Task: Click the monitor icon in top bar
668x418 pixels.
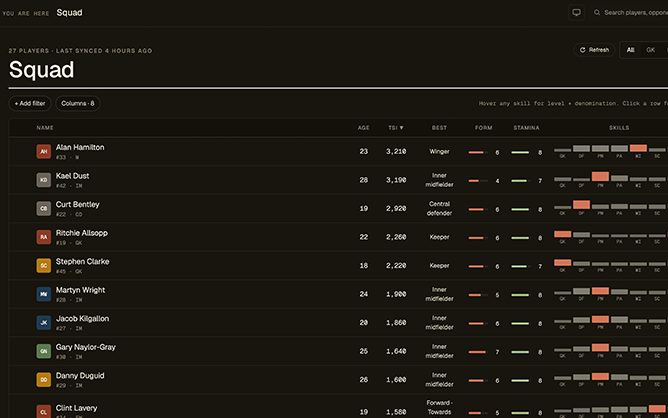Action: (576, 12)
